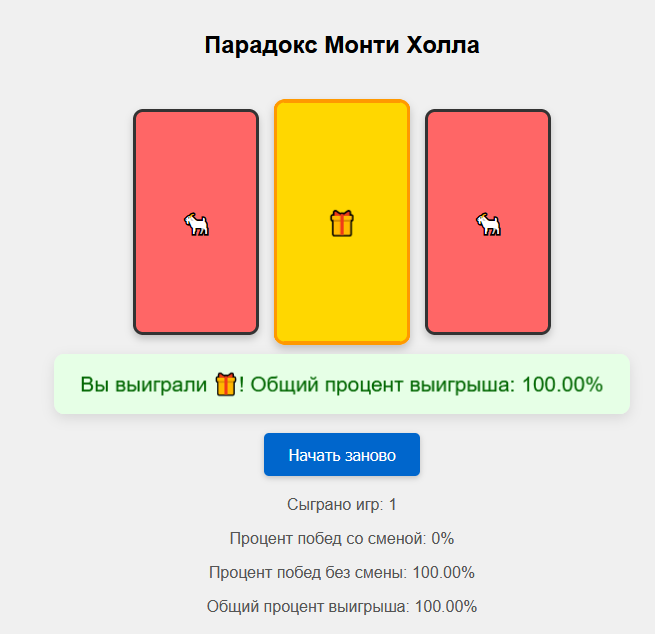Click the gift icon in the win message
Viewport: 655px width, 634px height.
(x=226, y=385)
